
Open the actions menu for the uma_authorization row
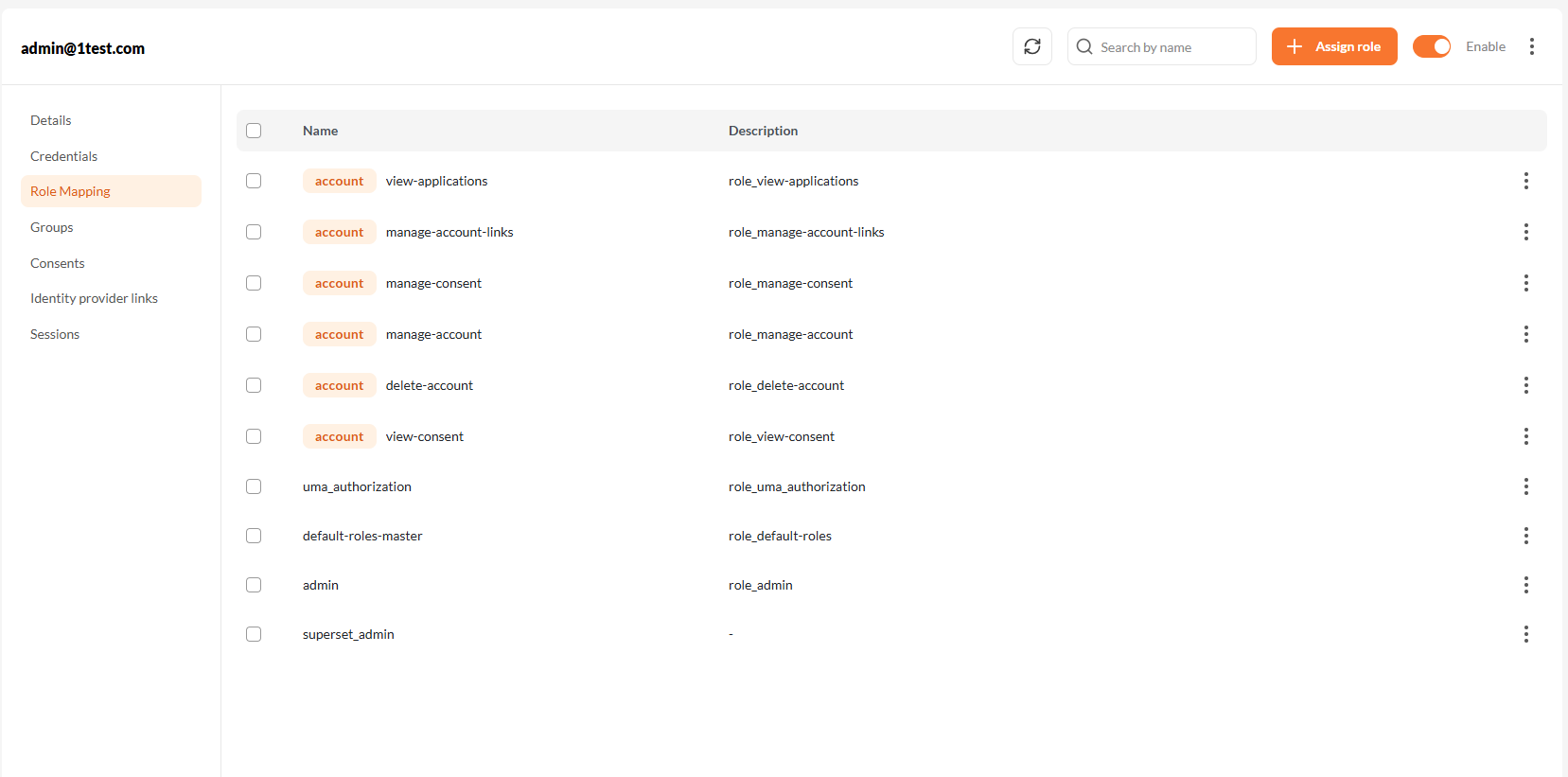click(1525, 486)
